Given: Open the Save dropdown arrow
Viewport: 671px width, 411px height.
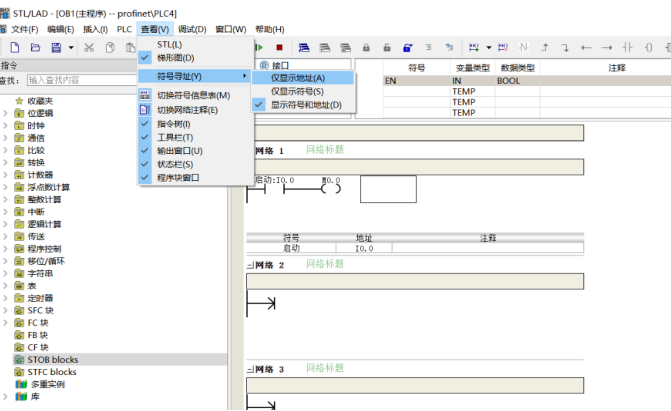Looking at the screenshot, I should (71, 48).
